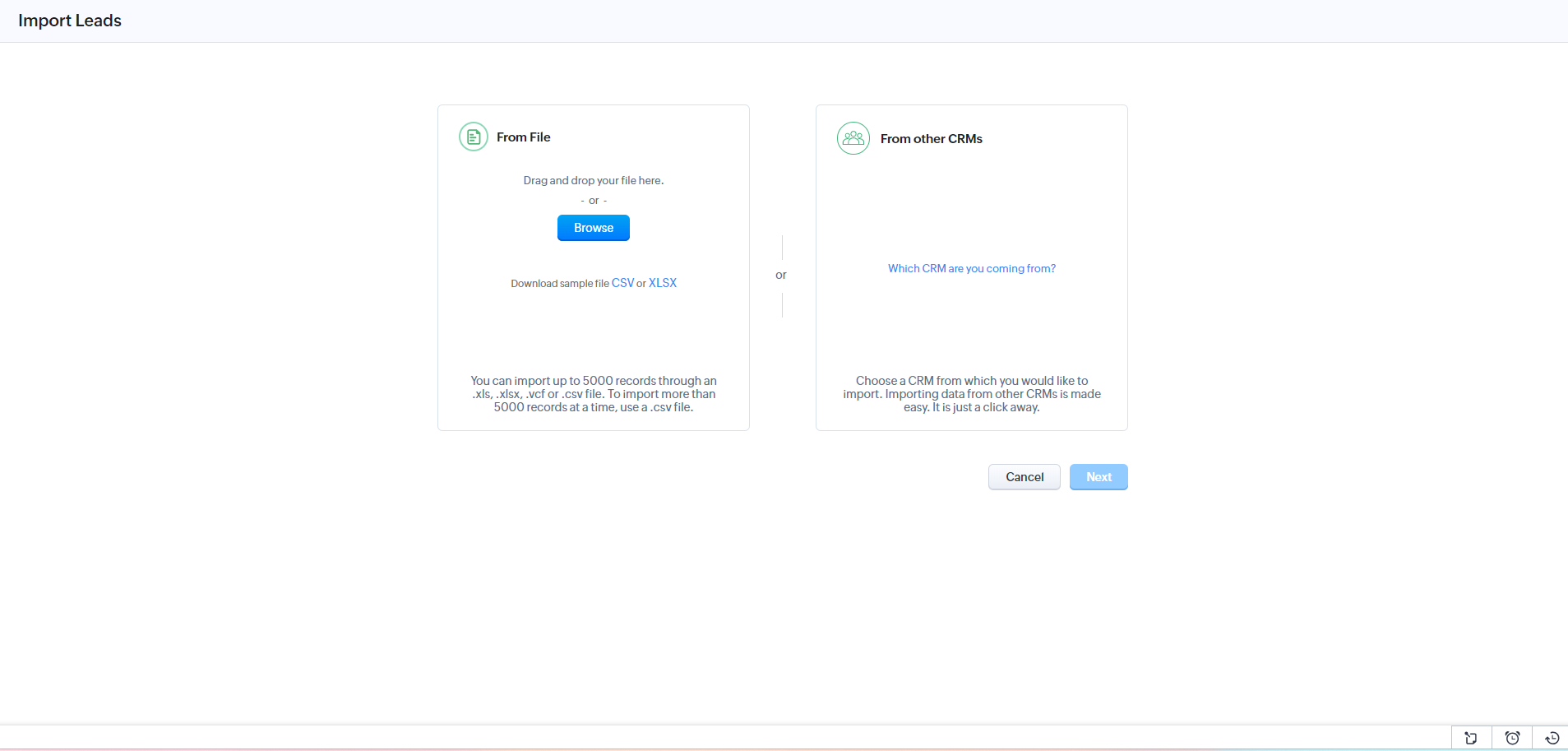Image resolution: width=1568 pixels, height=751 pixels.
Task: Click the From File document icon
Action: tap(473, 137)
